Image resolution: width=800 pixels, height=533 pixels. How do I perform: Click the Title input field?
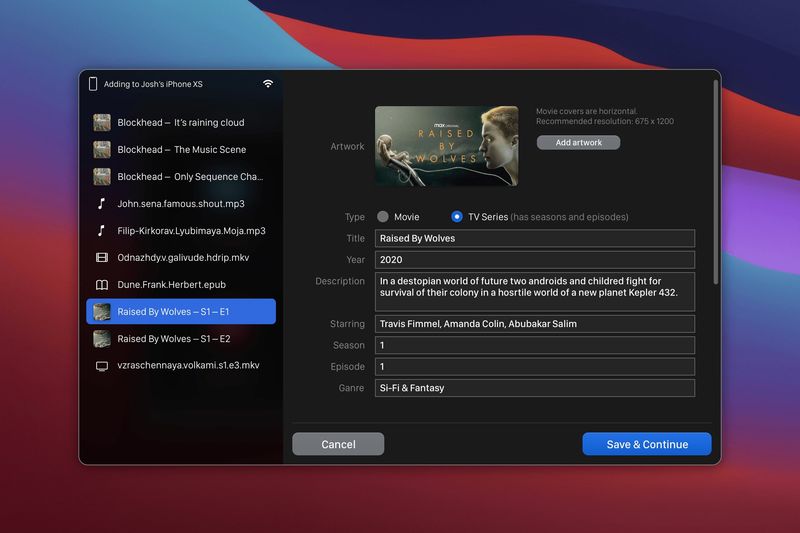535,238
